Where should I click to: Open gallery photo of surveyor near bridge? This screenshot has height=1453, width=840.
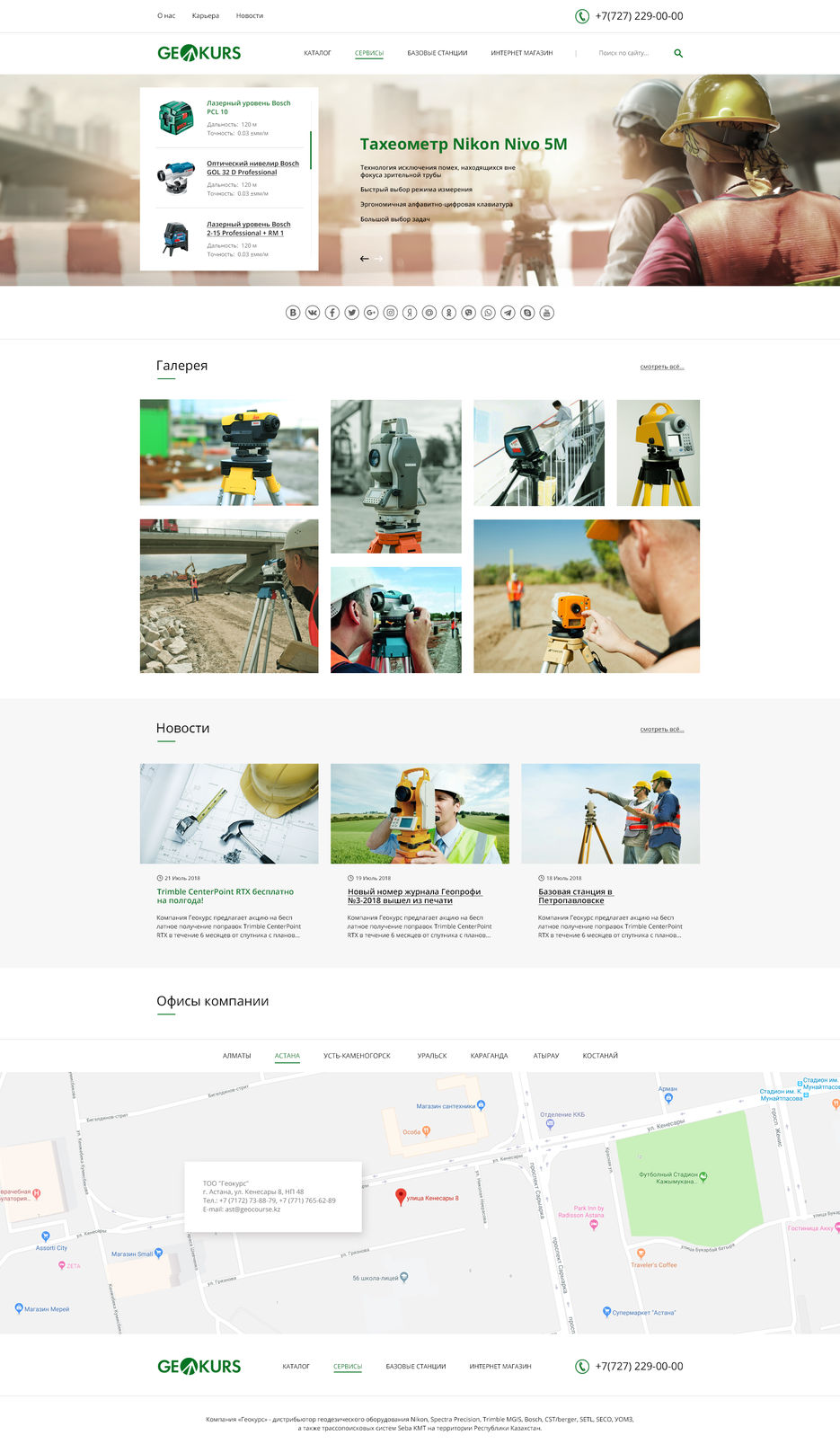229,596
